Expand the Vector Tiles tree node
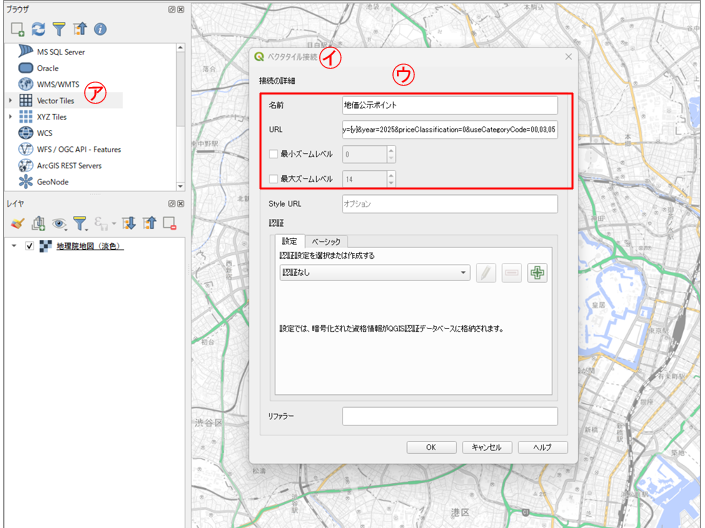This screenshot has width=705, height=528. [10, 101]
